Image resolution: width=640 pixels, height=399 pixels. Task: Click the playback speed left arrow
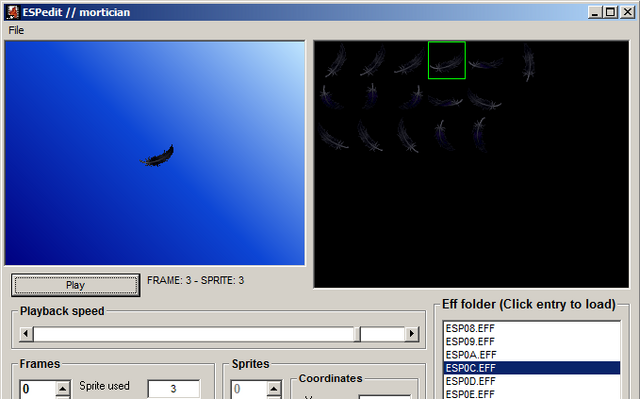[x=26, y=334]
